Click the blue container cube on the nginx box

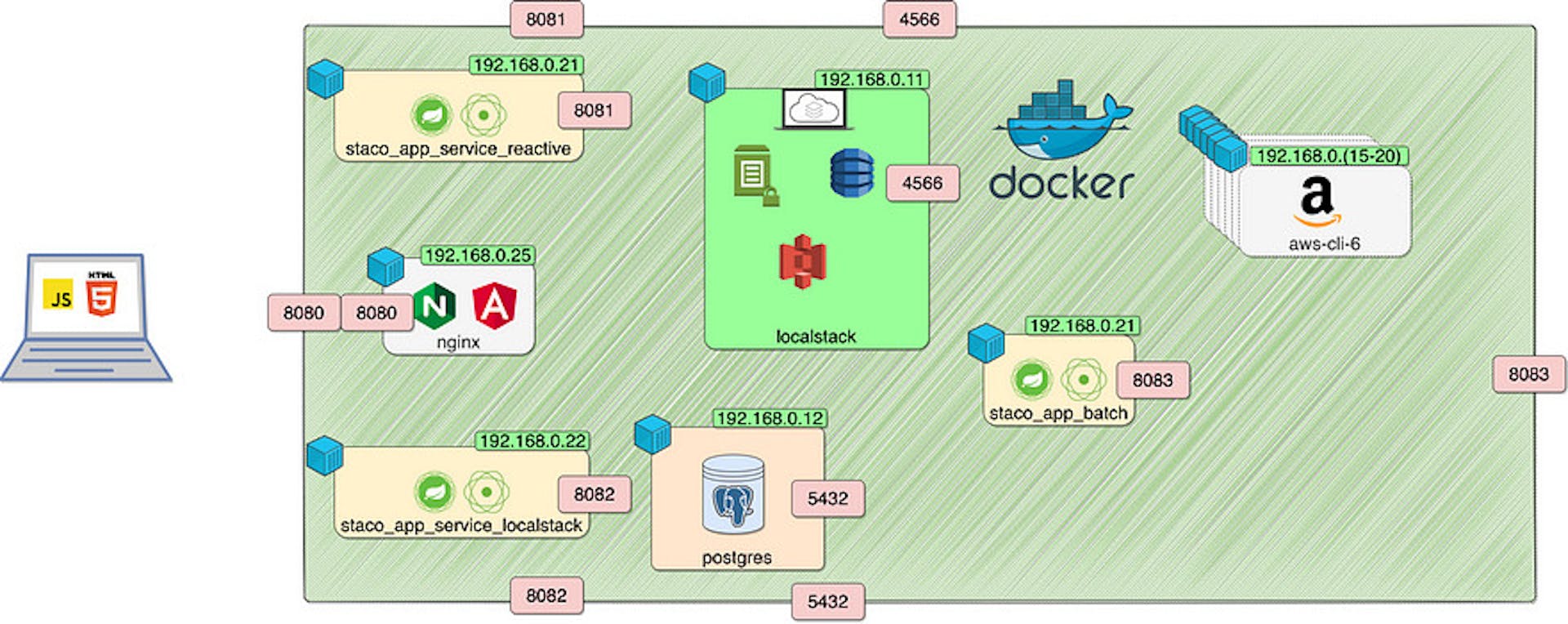[385, 266]
